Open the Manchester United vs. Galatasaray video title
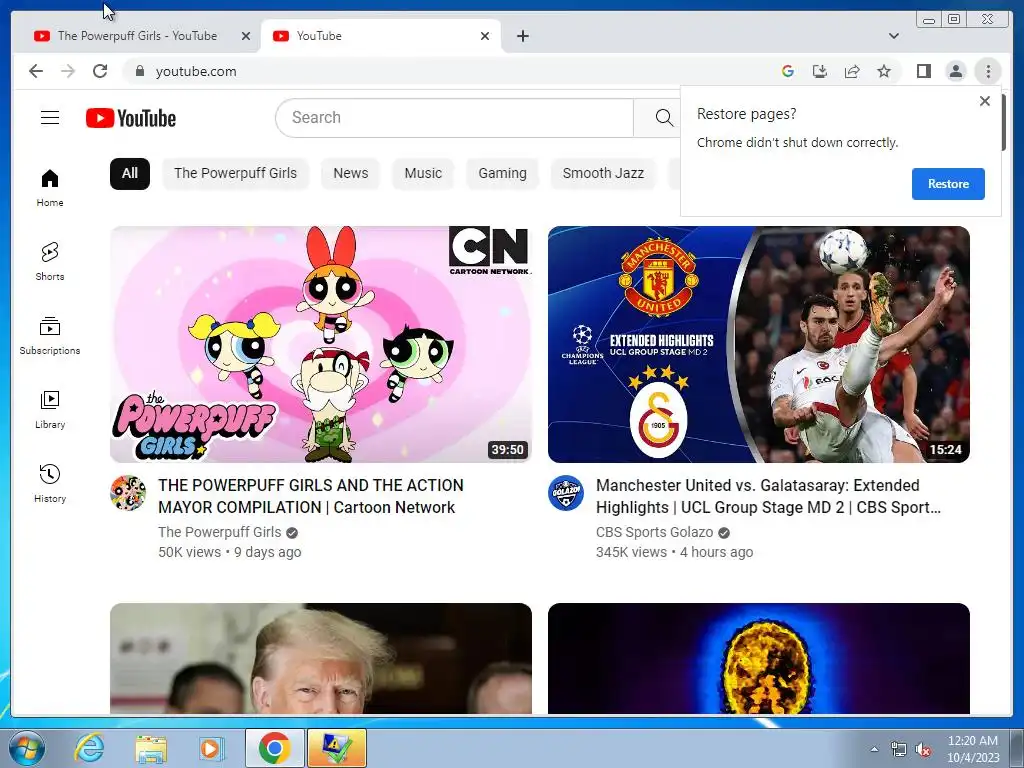The width and height of the screenshot is (1024, 768). [768, 496]
